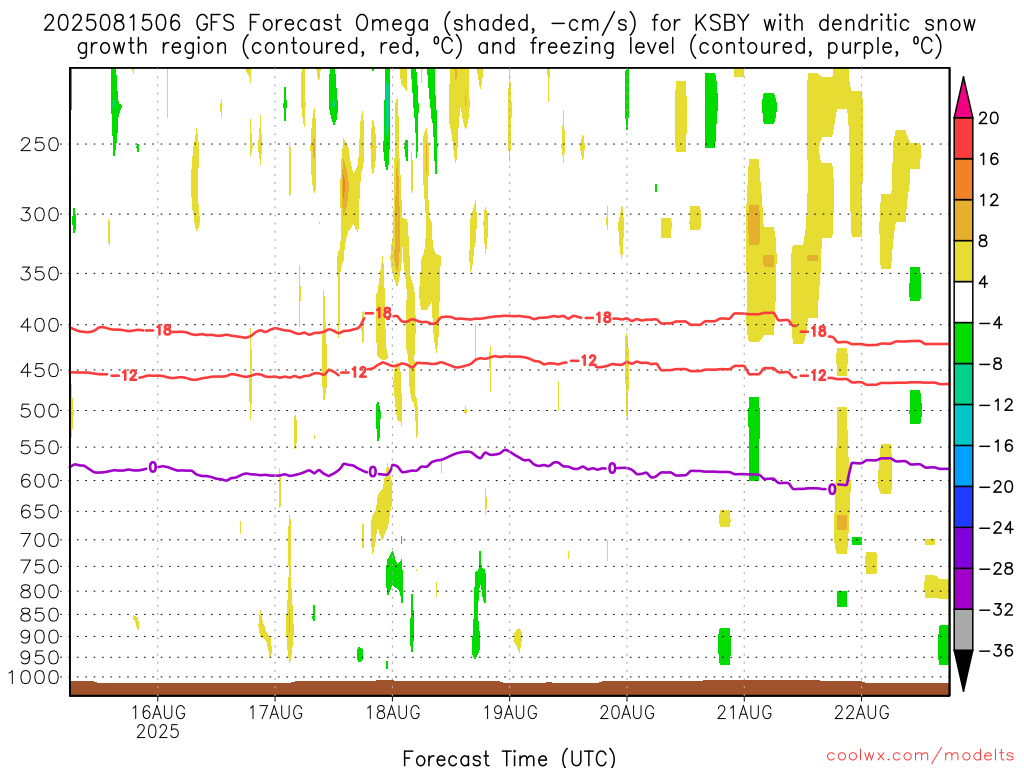Click the 750 pressure axis label
Image resolution: width=1024 pixels, height=768 pixels.
(x=40, y=567)
